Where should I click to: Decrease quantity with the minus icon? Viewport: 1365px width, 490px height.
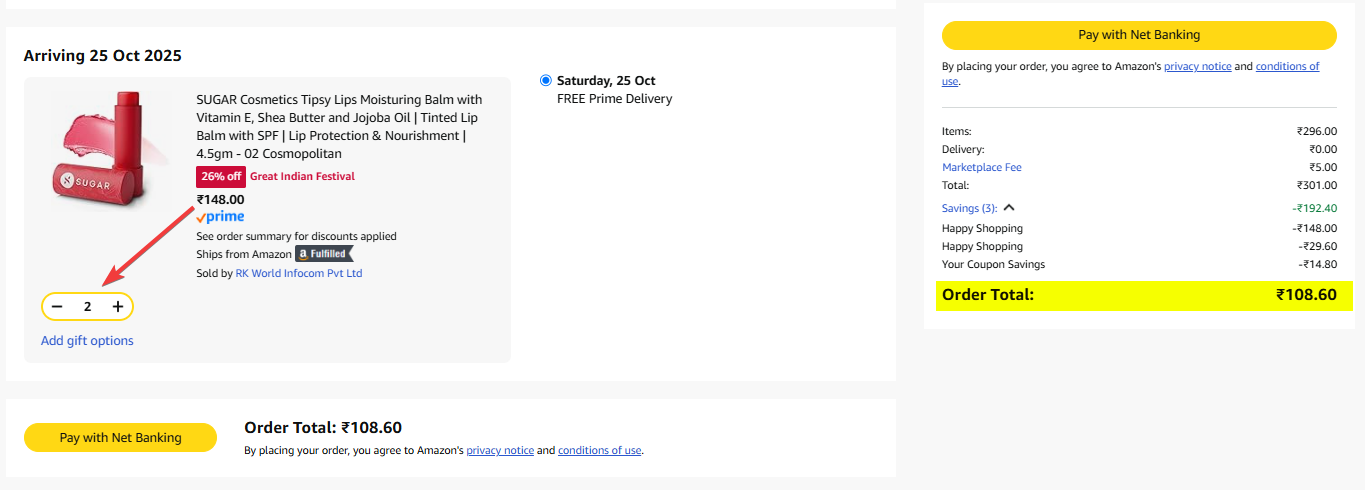[x=57, y=307]
